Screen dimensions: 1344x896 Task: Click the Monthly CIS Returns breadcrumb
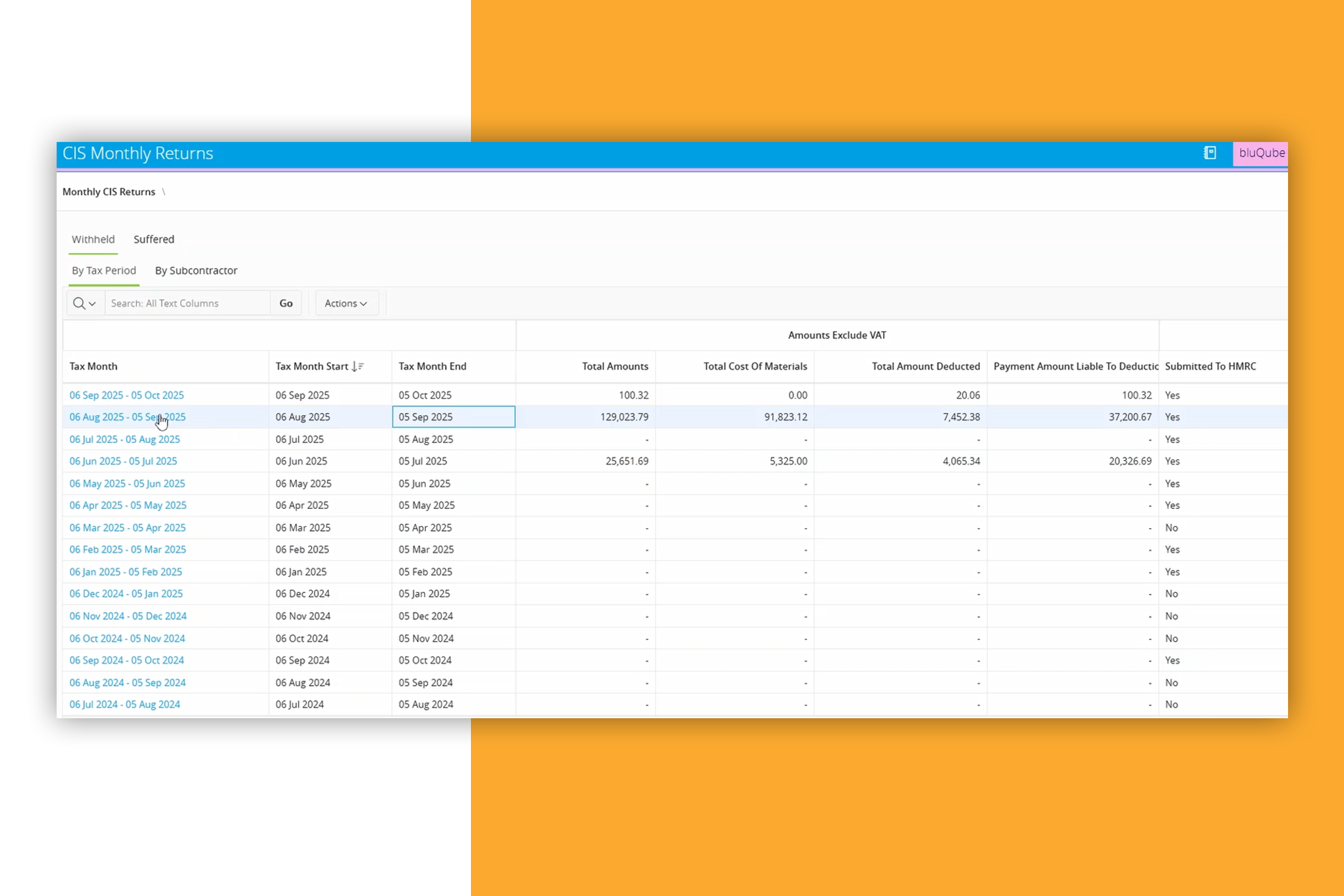click(x=109, y=191)
